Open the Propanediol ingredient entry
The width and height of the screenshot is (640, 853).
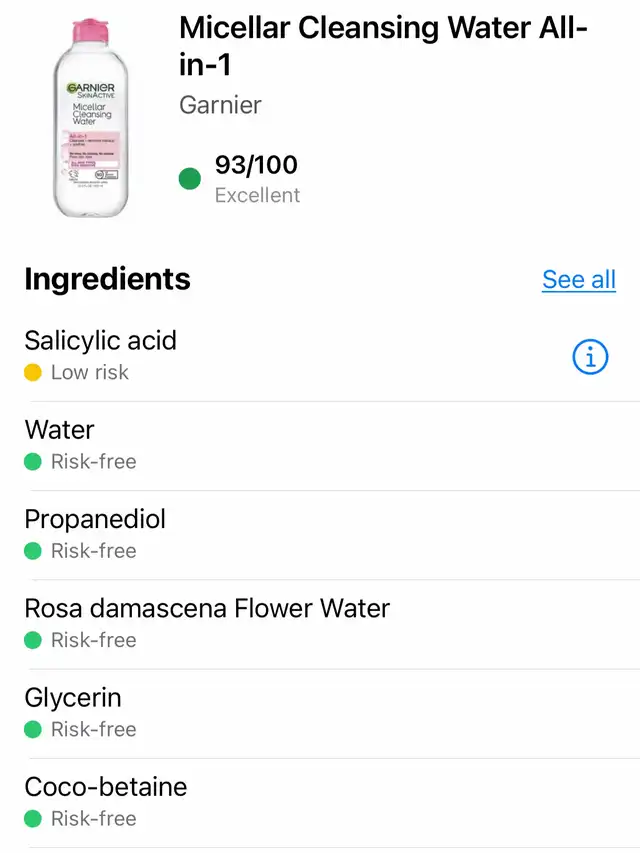pos(95,519)
